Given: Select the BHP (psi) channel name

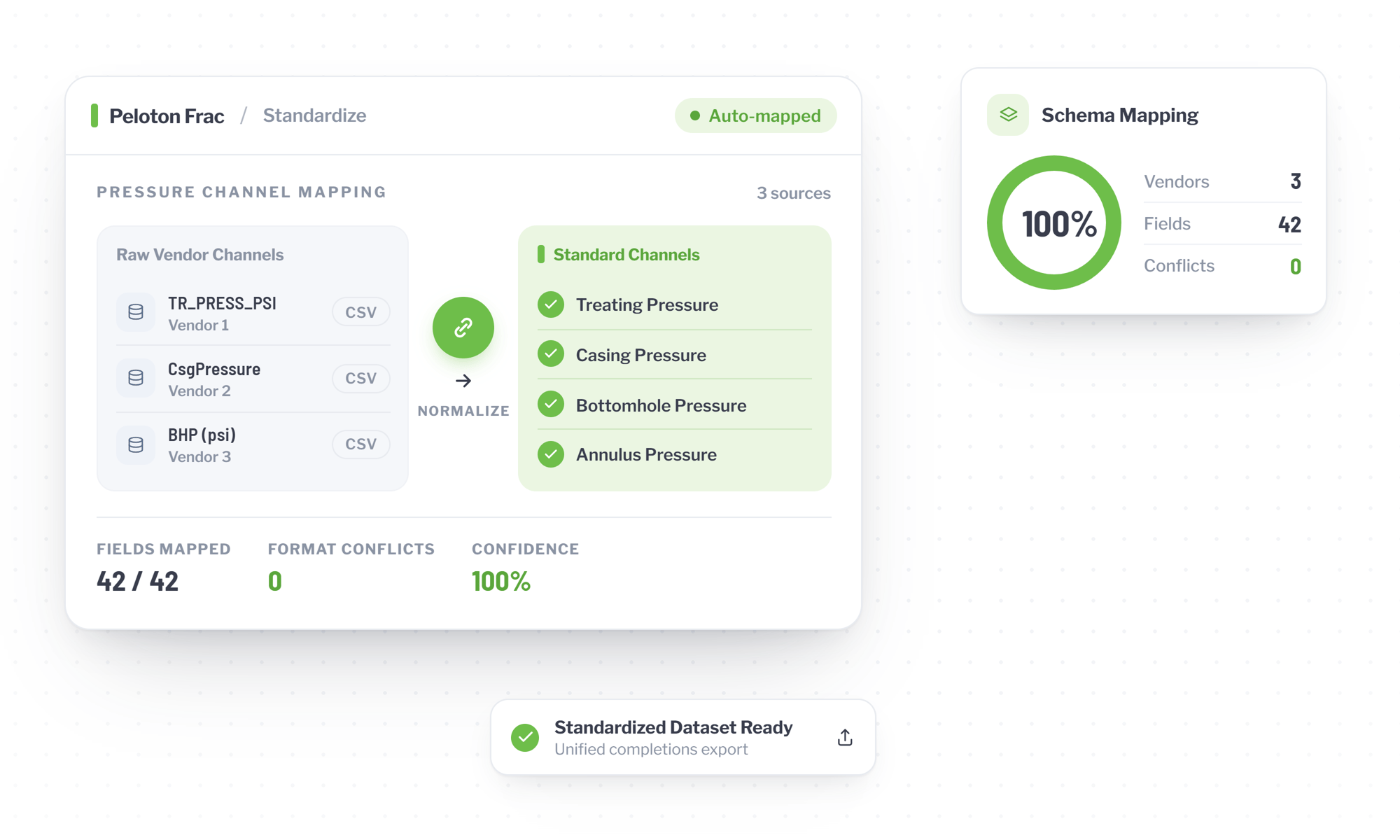Looking at the screenshot, I should [202, 435].
